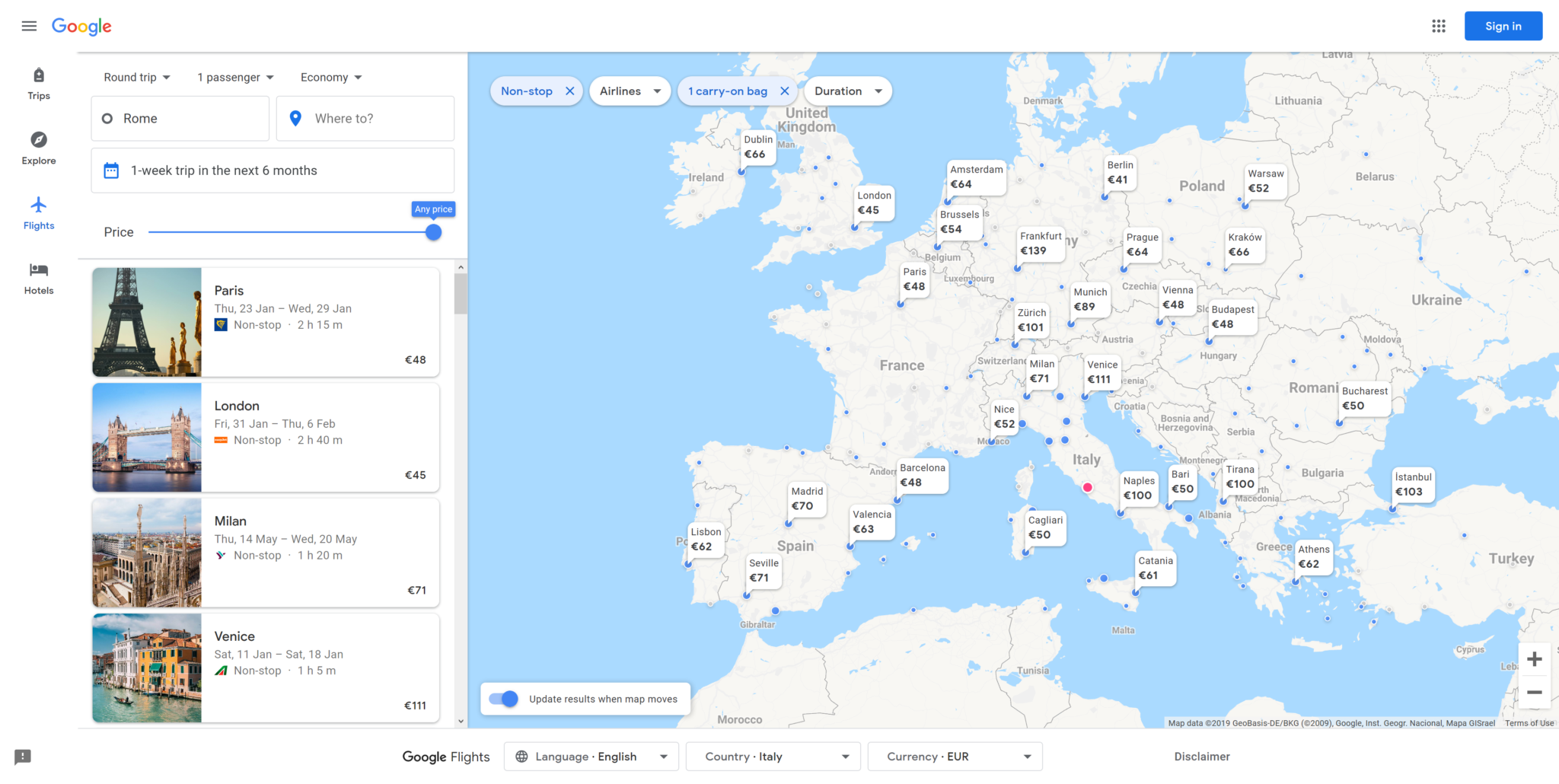Click the globe language icon
Image resolution: width=1559 pixels, height=784 pixels.
coord(521,757)
